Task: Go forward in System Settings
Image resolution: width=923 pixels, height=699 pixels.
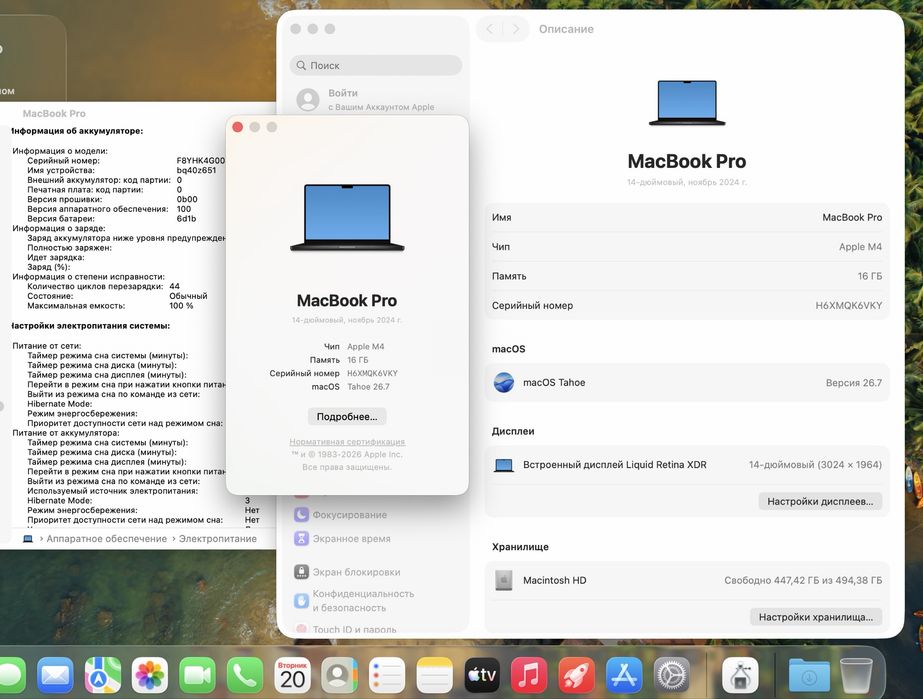Action: pyautogui.click(x=516, y=29)
